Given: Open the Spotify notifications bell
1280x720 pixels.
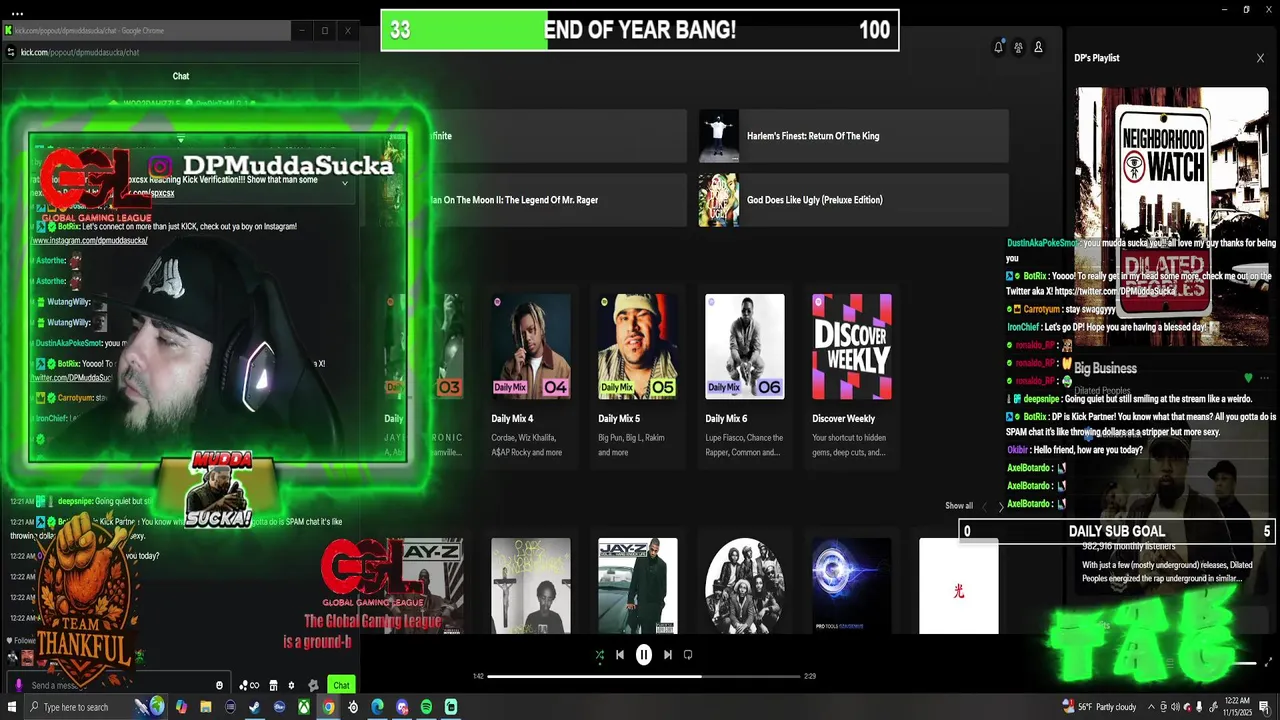Looking at the screenshot, I should (x=998, y=47).
